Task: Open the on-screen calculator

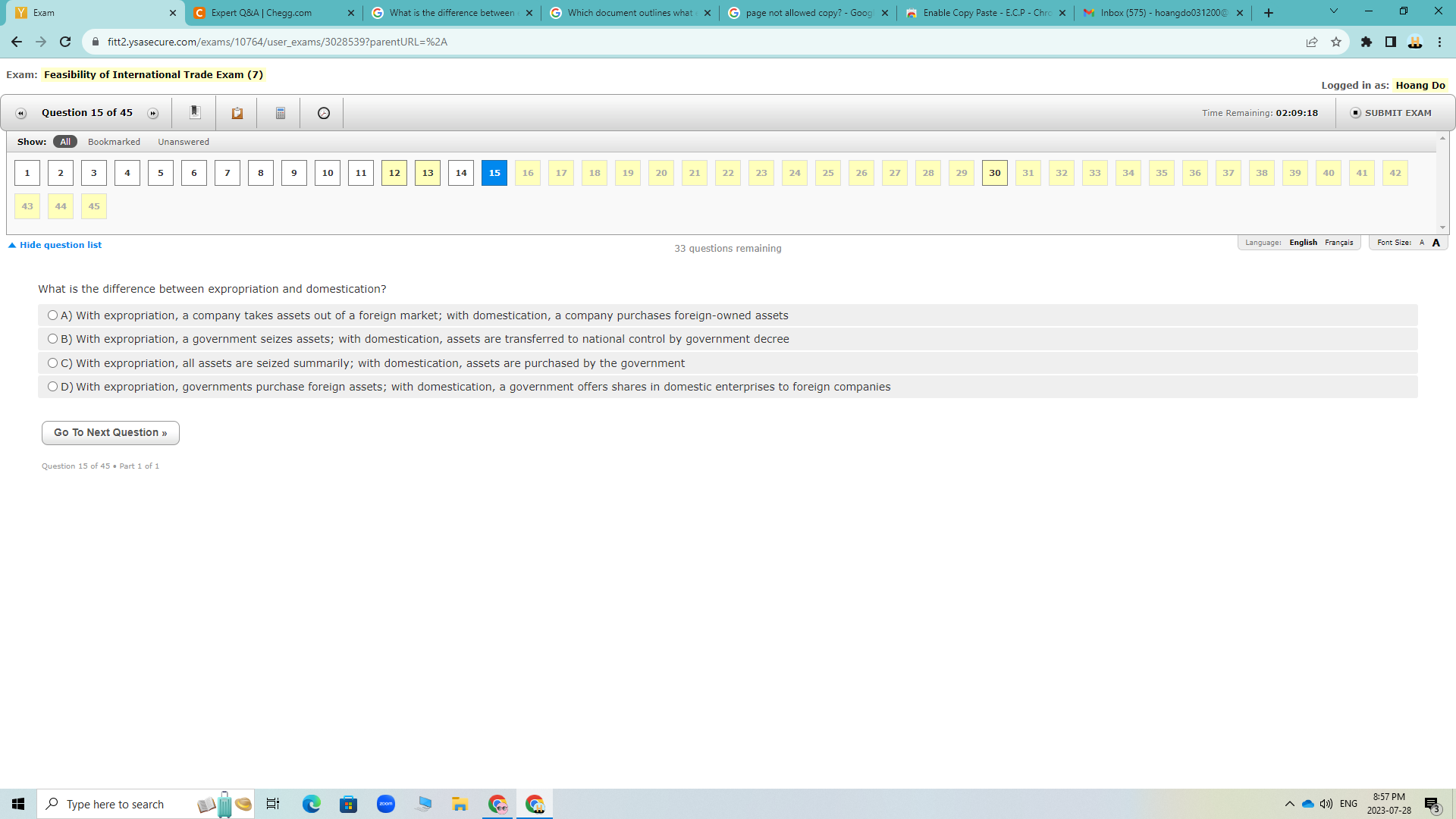Action: [x=279, y=112]
